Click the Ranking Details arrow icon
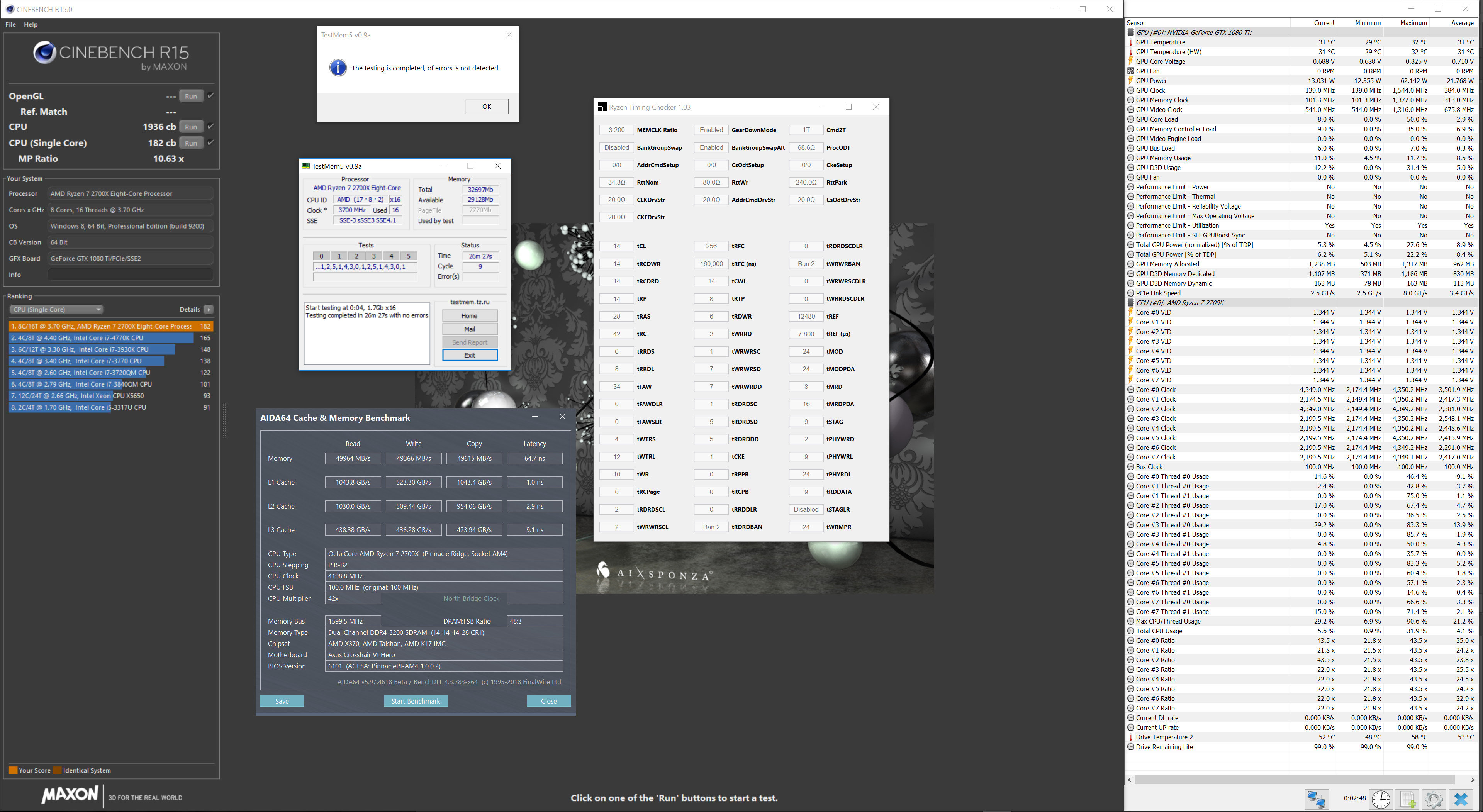 (209, 310)
